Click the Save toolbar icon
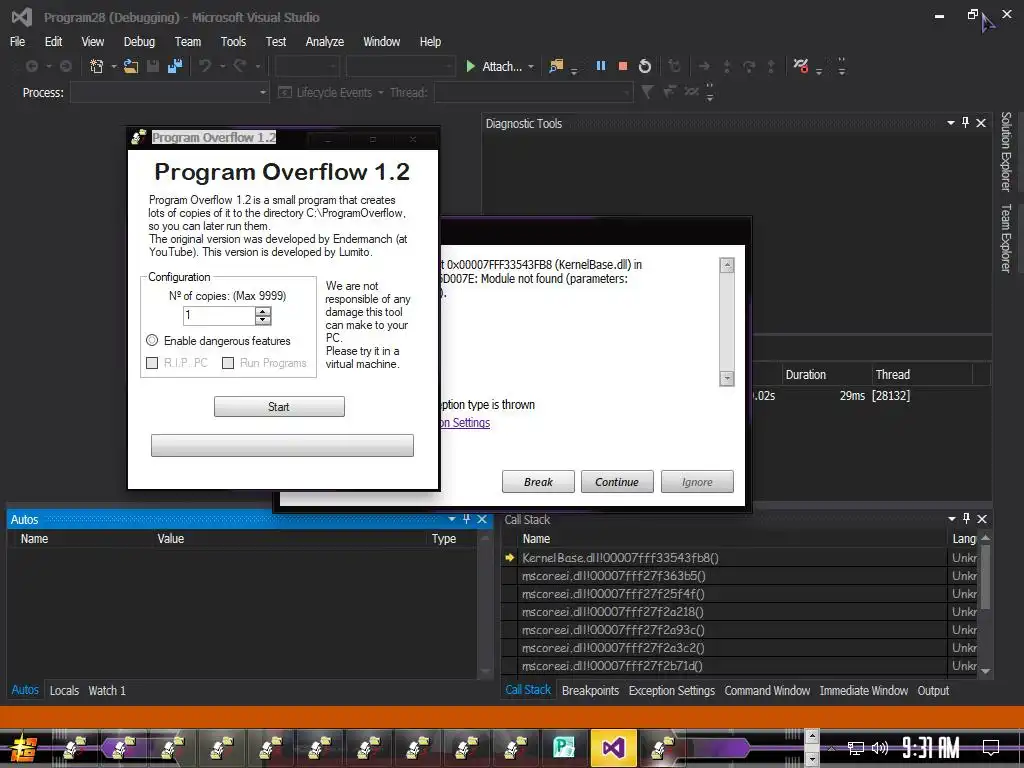 [x=153, y=66]
